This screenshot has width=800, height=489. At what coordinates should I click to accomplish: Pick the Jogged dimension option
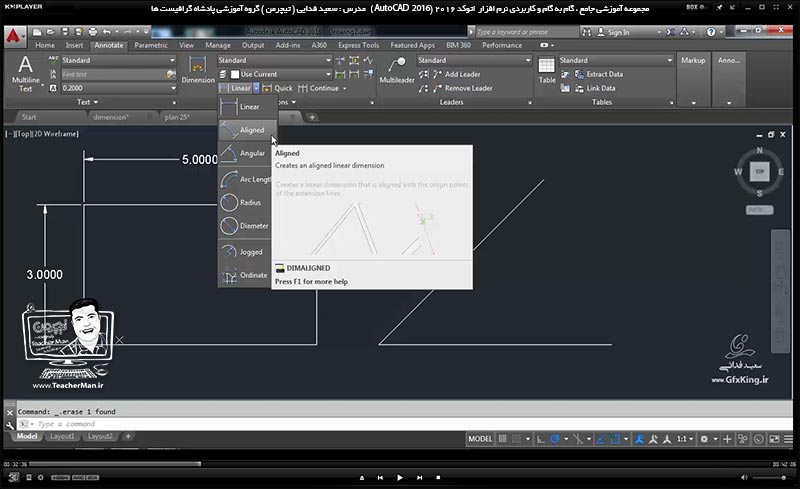point(245,252)
